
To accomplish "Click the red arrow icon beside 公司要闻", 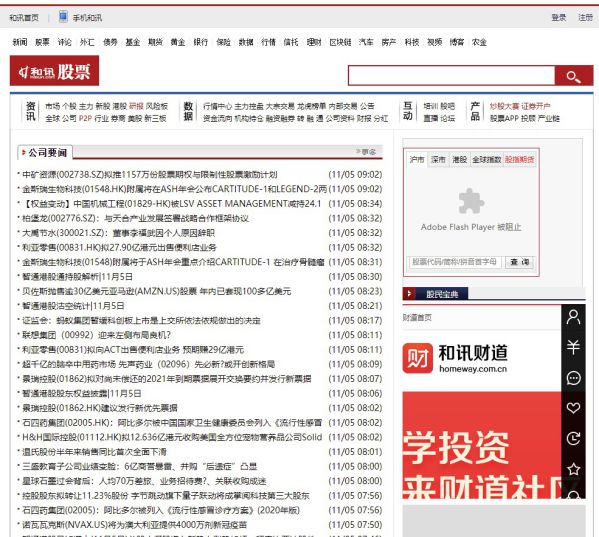I will click(23, 152).
